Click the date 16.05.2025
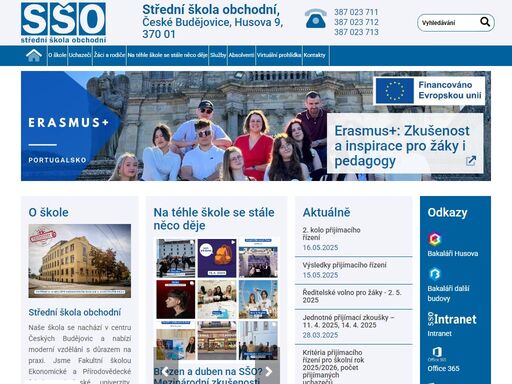This screenshot has height=384, width=512. (320, 248)
